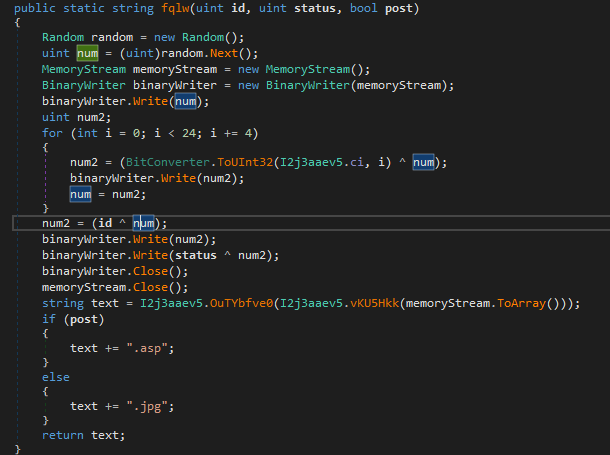Click BitConverter in the loop body
This screenshot has width=610, height=455.
[x=168, y=162]
